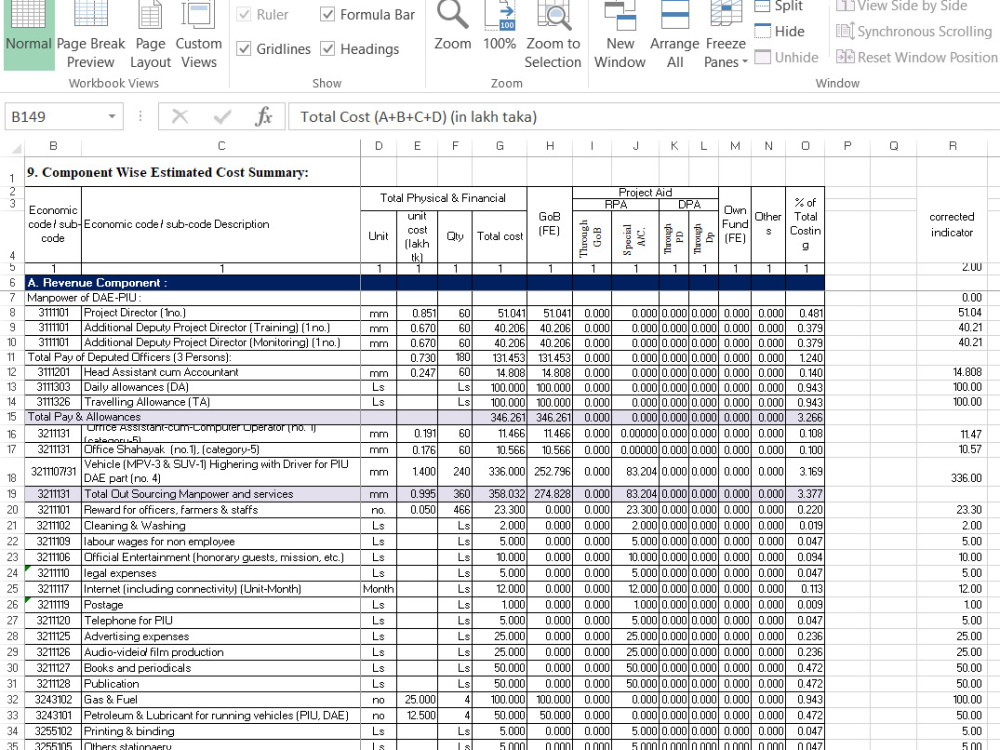
Task: Open Custom Views dialog
Action: tap(198, 35)
